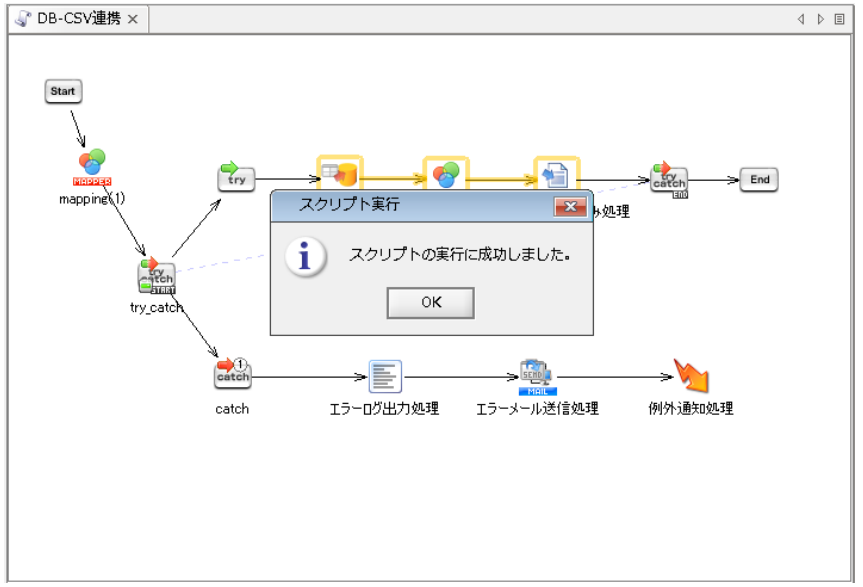This screenshot has height=587, width=863.
Task: Click the try_catch END node icon
Action: coord(668,180)
